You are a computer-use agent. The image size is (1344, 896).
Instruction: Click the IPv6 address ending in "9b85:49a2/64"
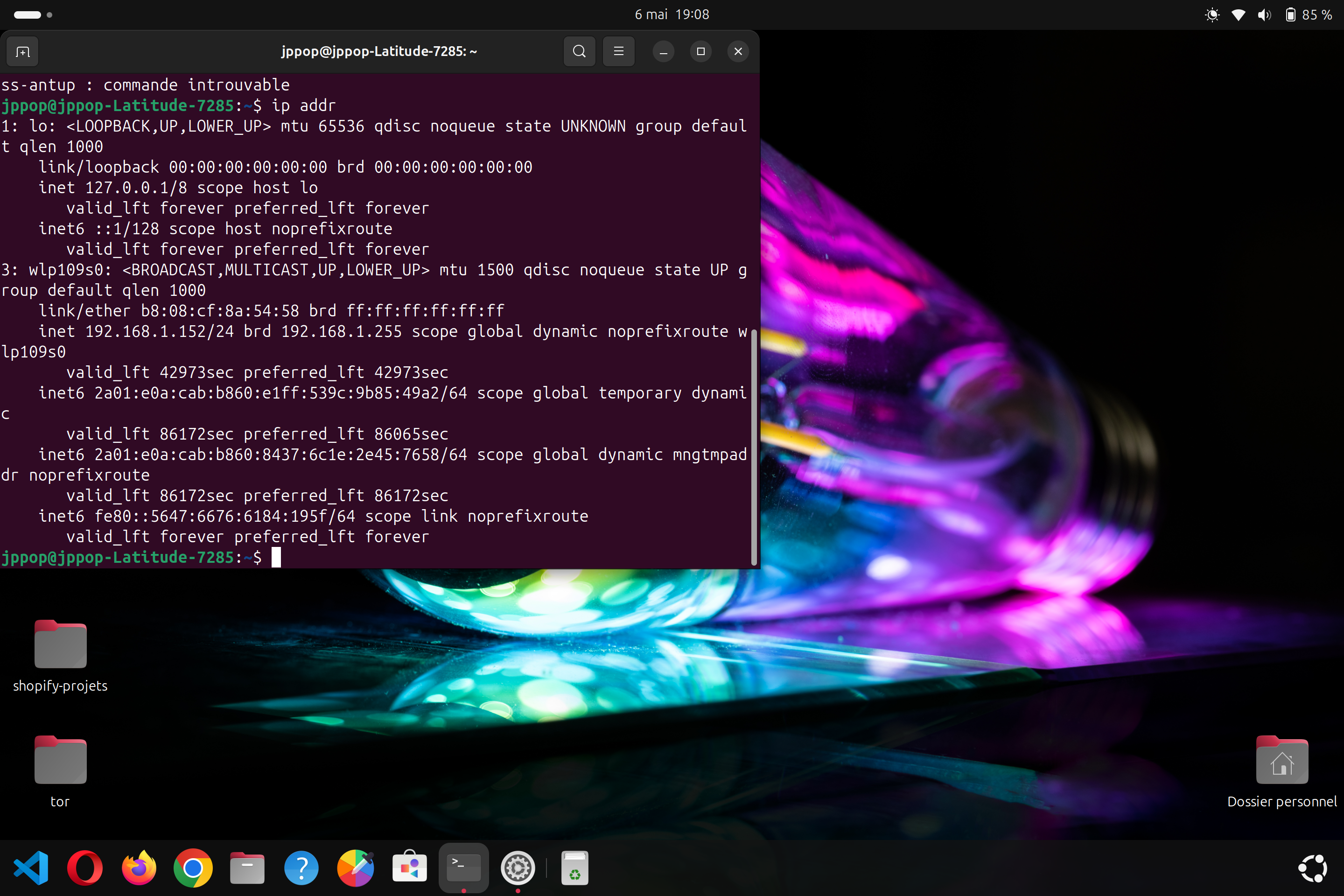[x=280, y=394]
